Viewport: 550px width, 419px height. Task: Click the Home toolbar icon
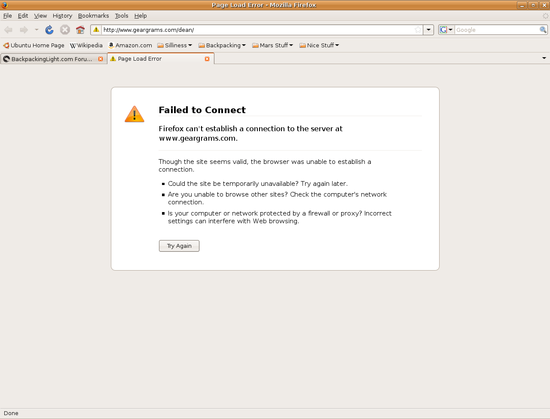(x=80, y=30)
